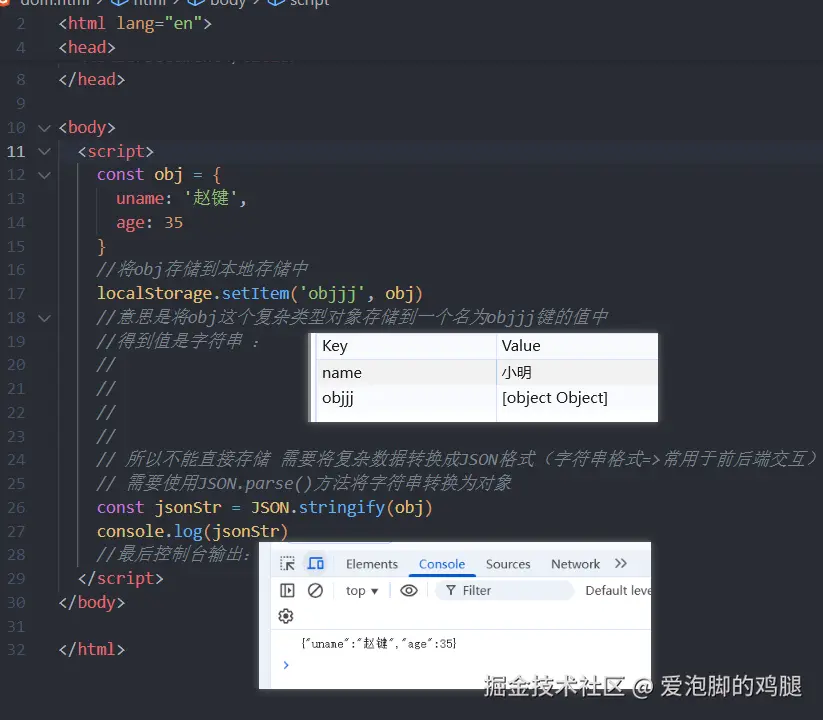The width and height of the screenshot is (823, 720).
Task: Open the Network tab
Action: (575, 564)
